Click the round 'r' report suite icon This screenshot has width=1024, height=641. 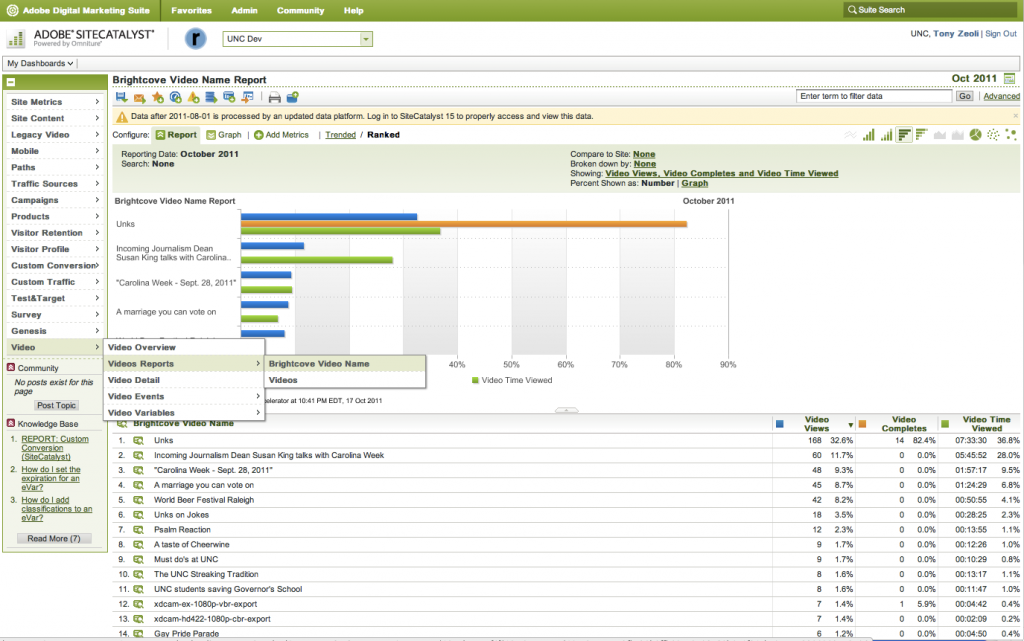(195, 39)
